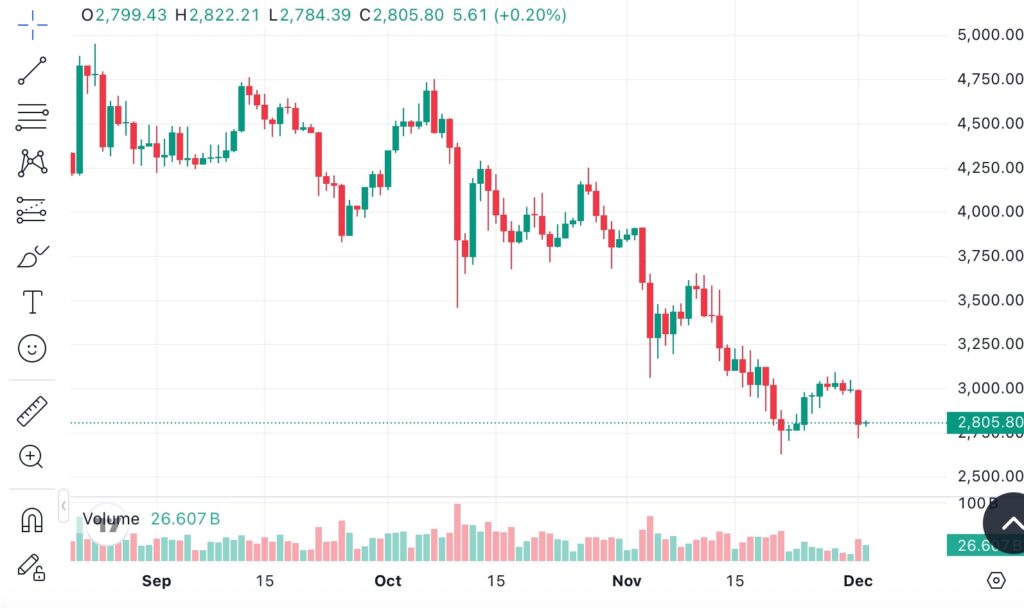Viewport: 1024px width, 608px height.
Task: Open the XABCD pattern drawing tool
Action: [31, 163]
